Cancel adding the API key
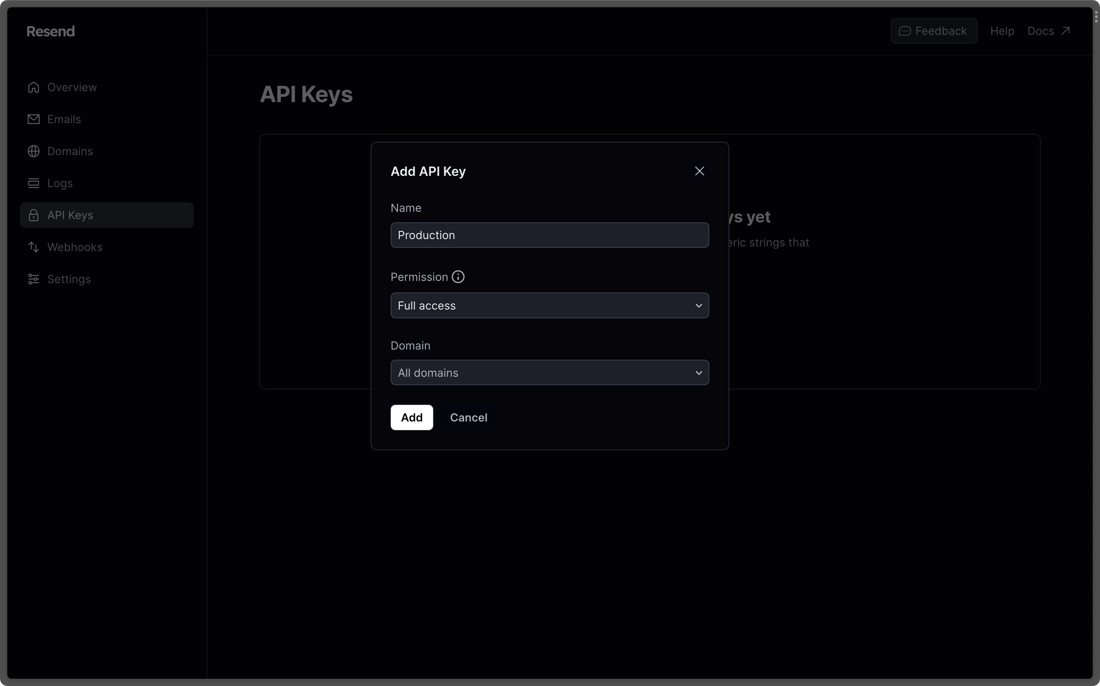The height and width of the screenshot is (686, 1100). (x=469, y=417)
